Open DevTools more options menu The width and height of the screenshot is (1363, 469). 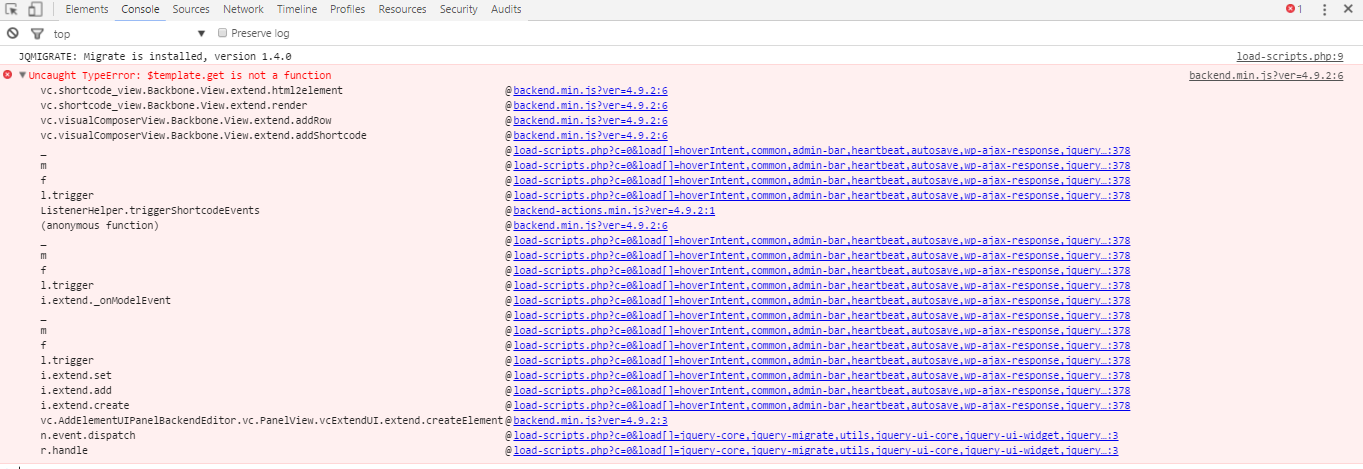(1324, 9)
